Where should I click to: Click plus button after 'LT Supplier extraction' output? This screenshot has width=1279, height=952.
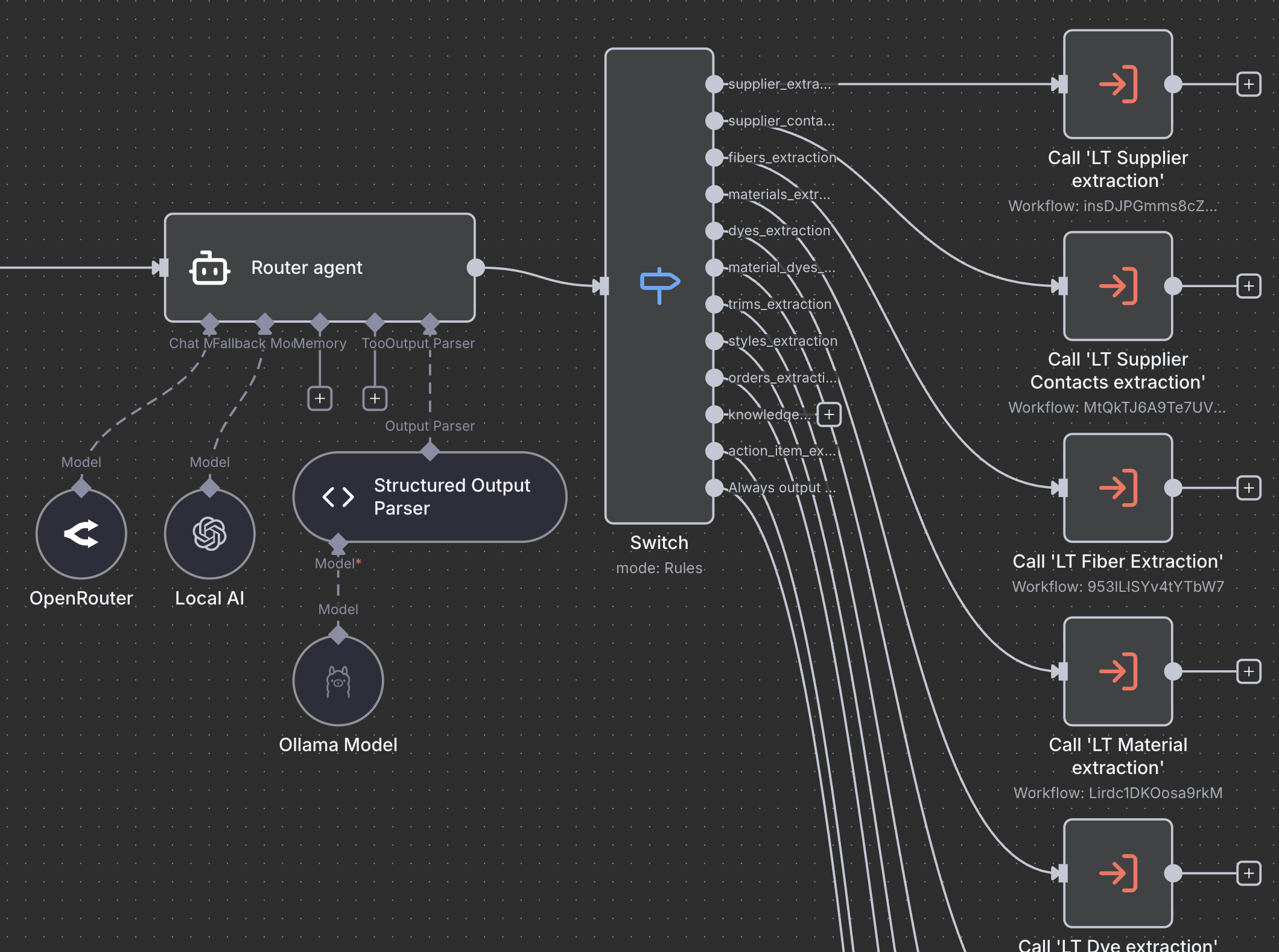[1248, 84]
